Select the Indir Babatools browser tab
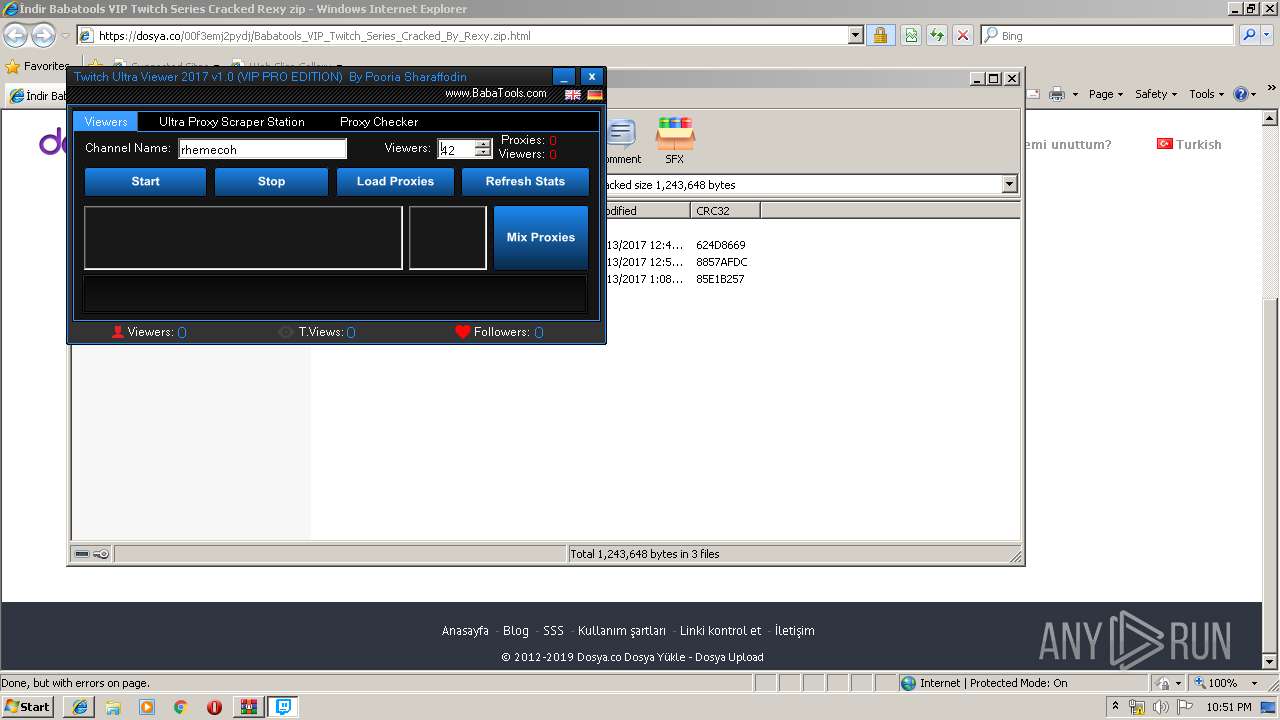 click(x=38, y=95)
